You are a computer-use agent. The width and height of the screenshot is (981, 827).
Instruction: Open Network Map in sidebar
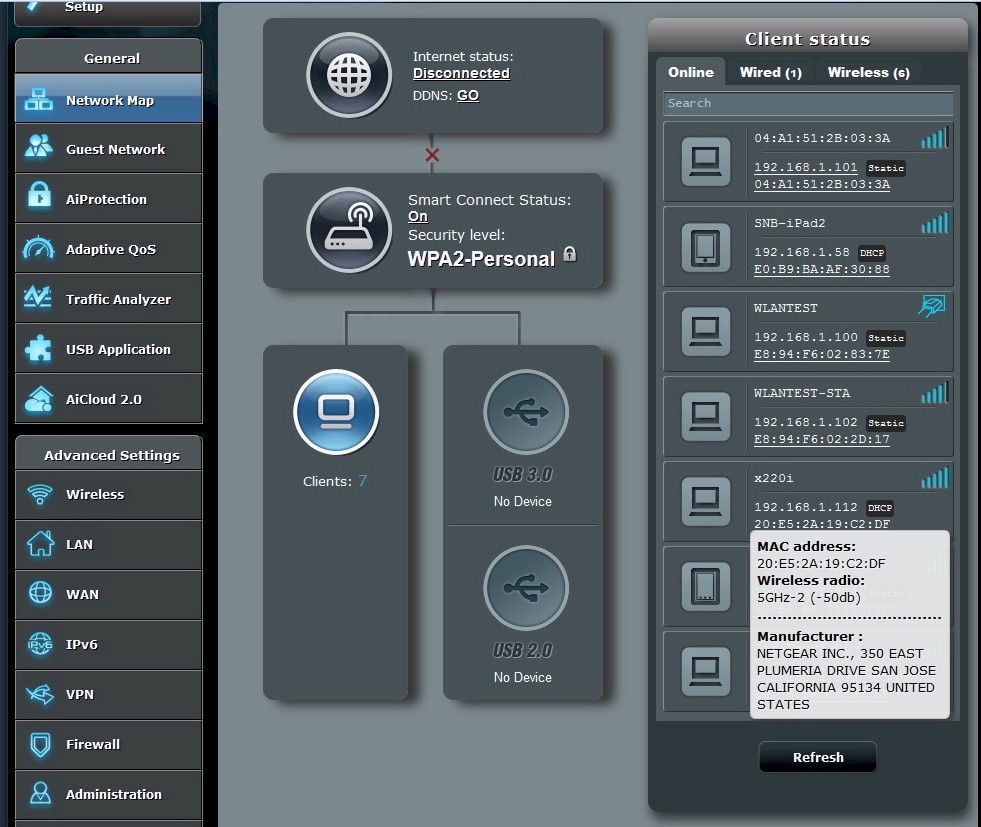[x=108, y=99]
